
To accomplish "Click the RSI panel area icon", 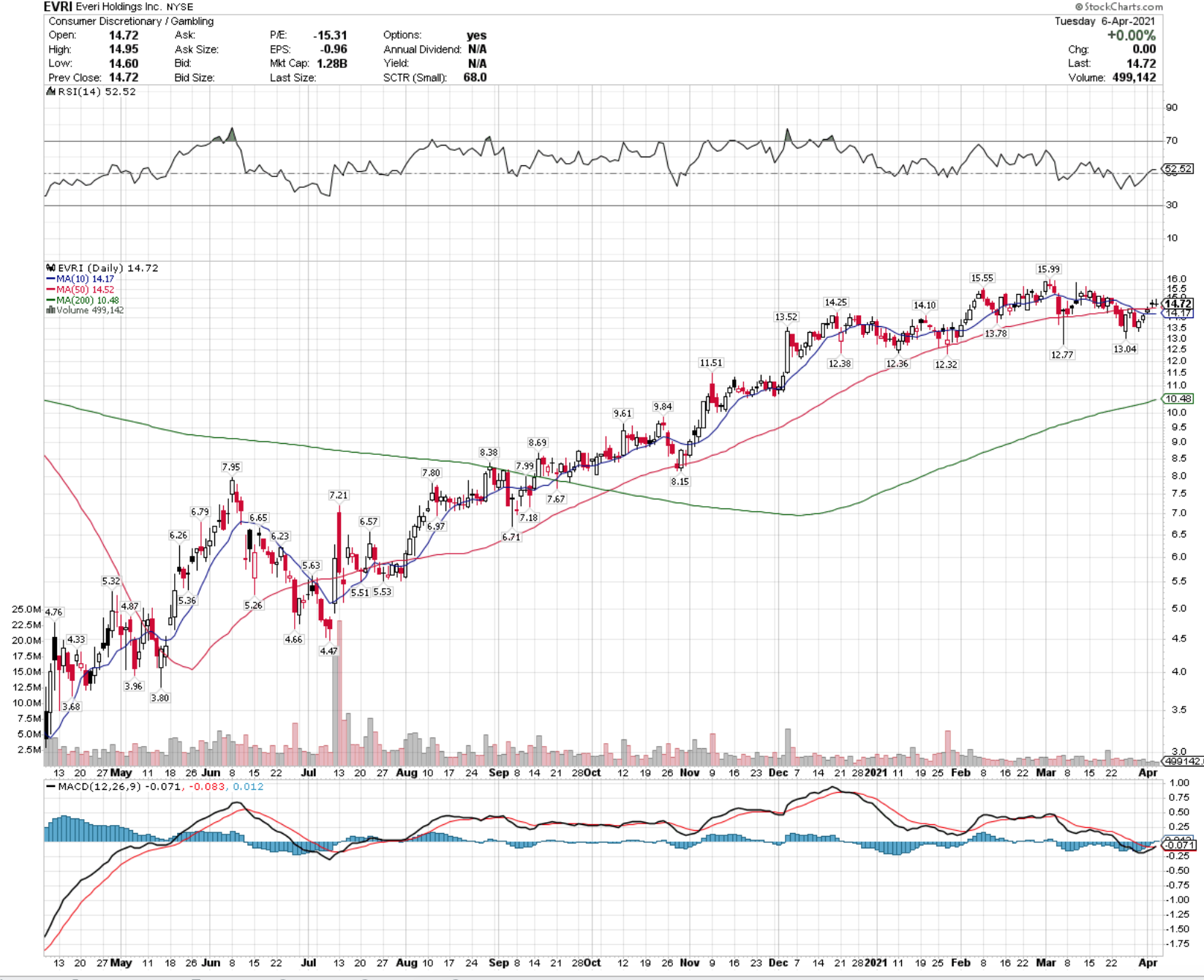I will [50, 91].
